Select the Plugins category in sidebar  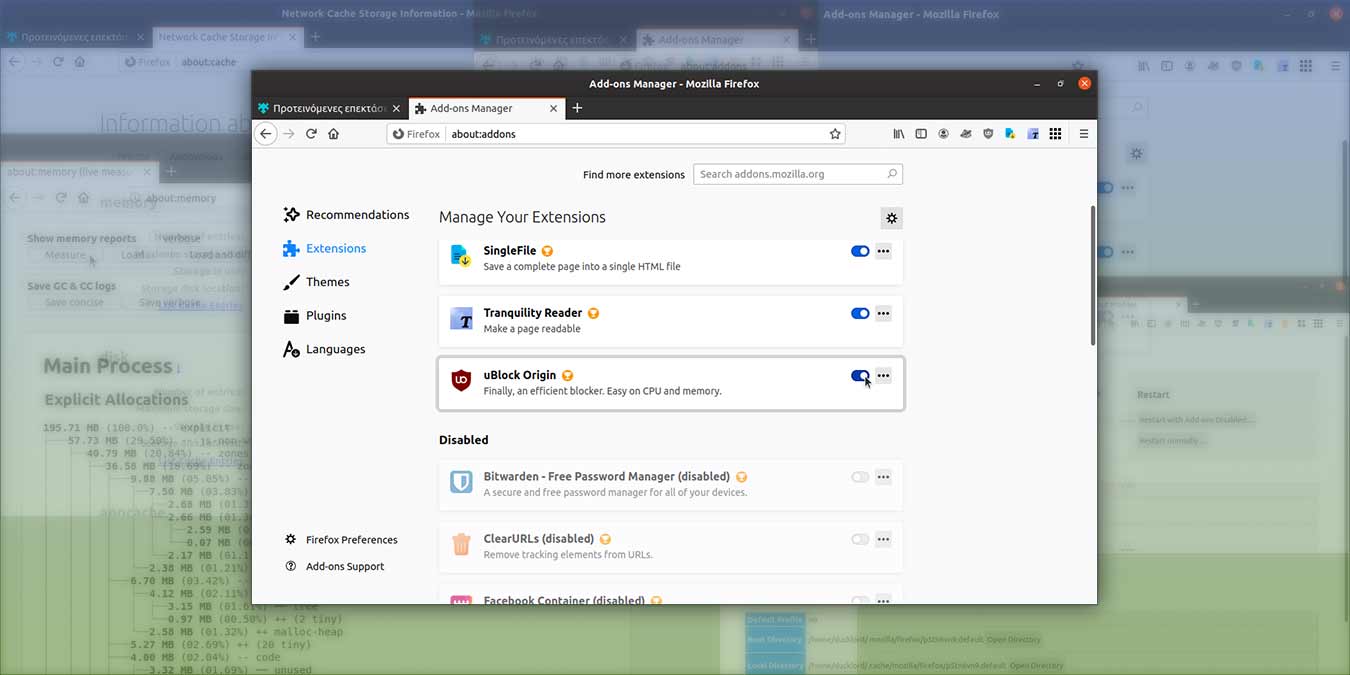323,315
